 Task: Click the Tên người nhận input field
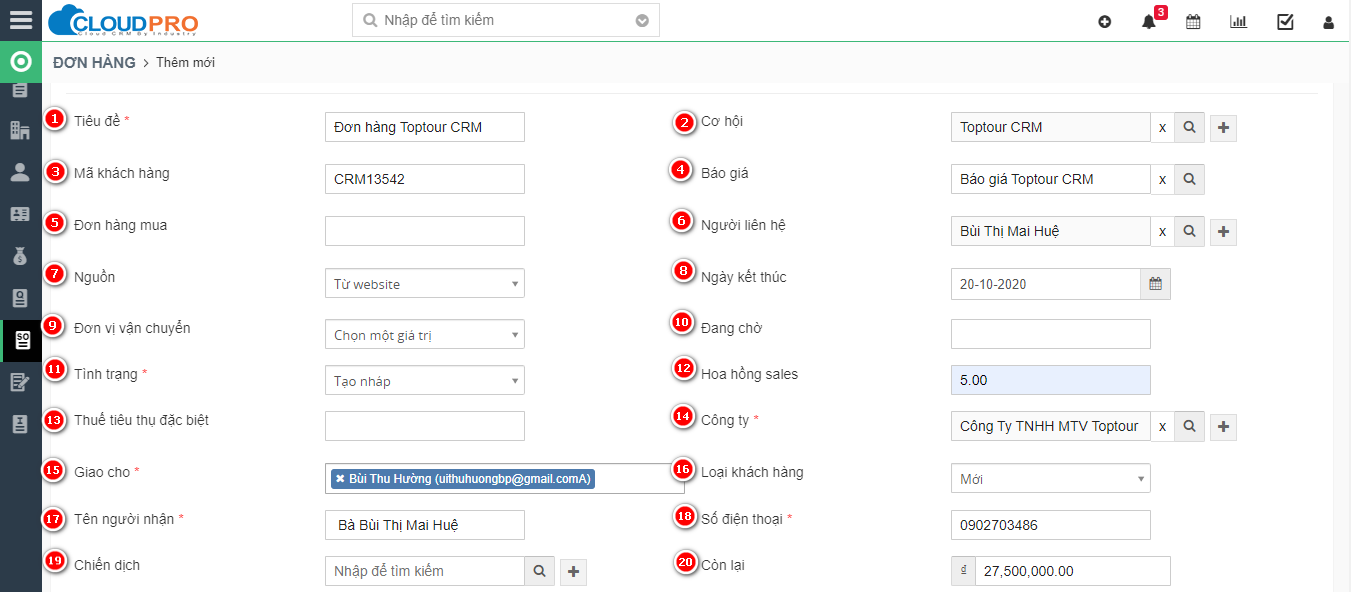tap(425, 525)
